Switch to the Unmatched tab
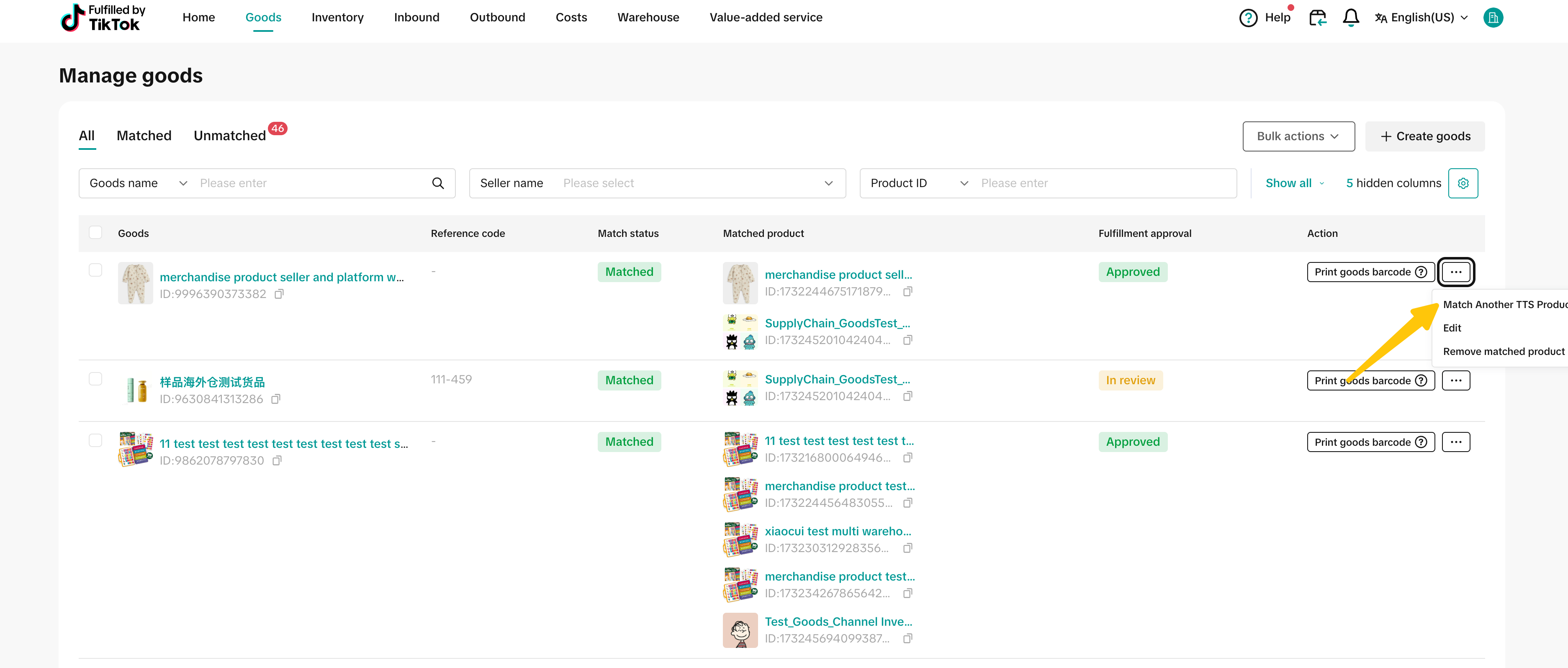The image size is (1568, 668). pyautogui.click(x=229, y=136)
